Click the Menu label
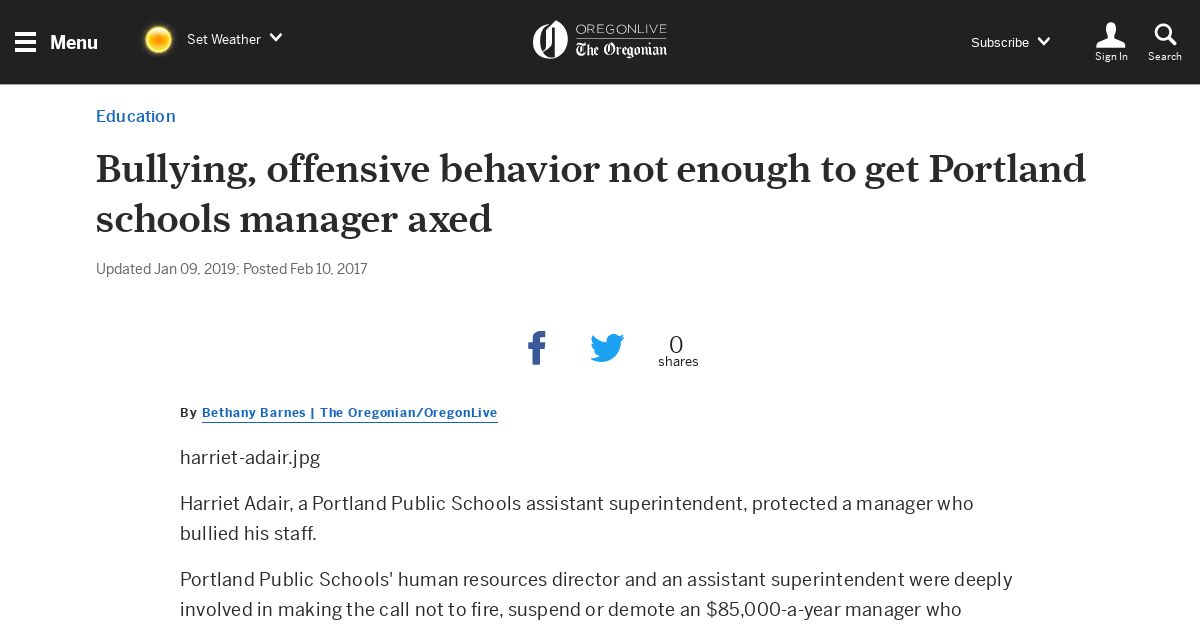The image size is (1200, 630). [x=74, y=42]
